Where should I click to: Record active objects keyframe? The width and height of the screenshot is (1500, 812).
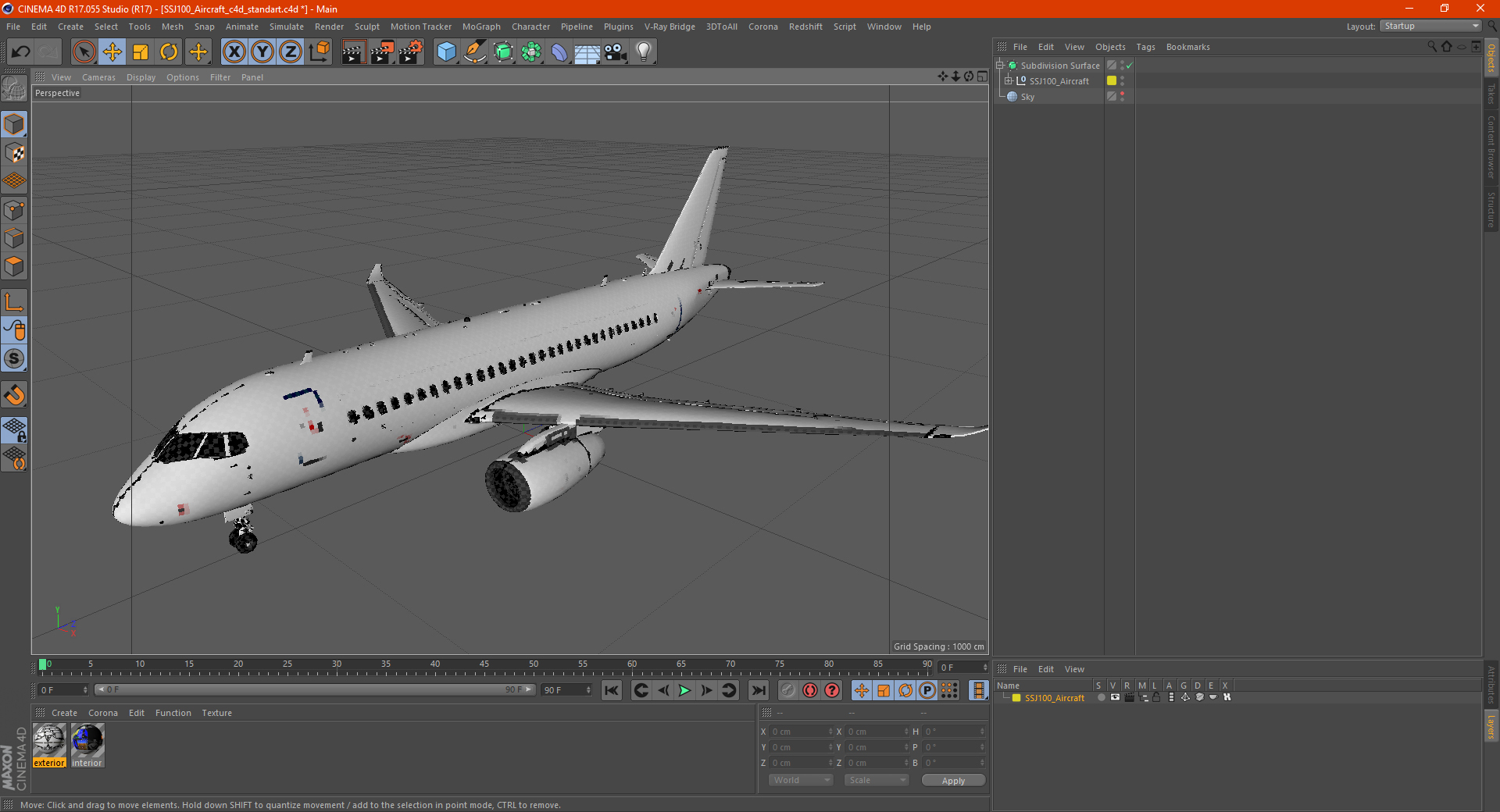pos(788,690)
